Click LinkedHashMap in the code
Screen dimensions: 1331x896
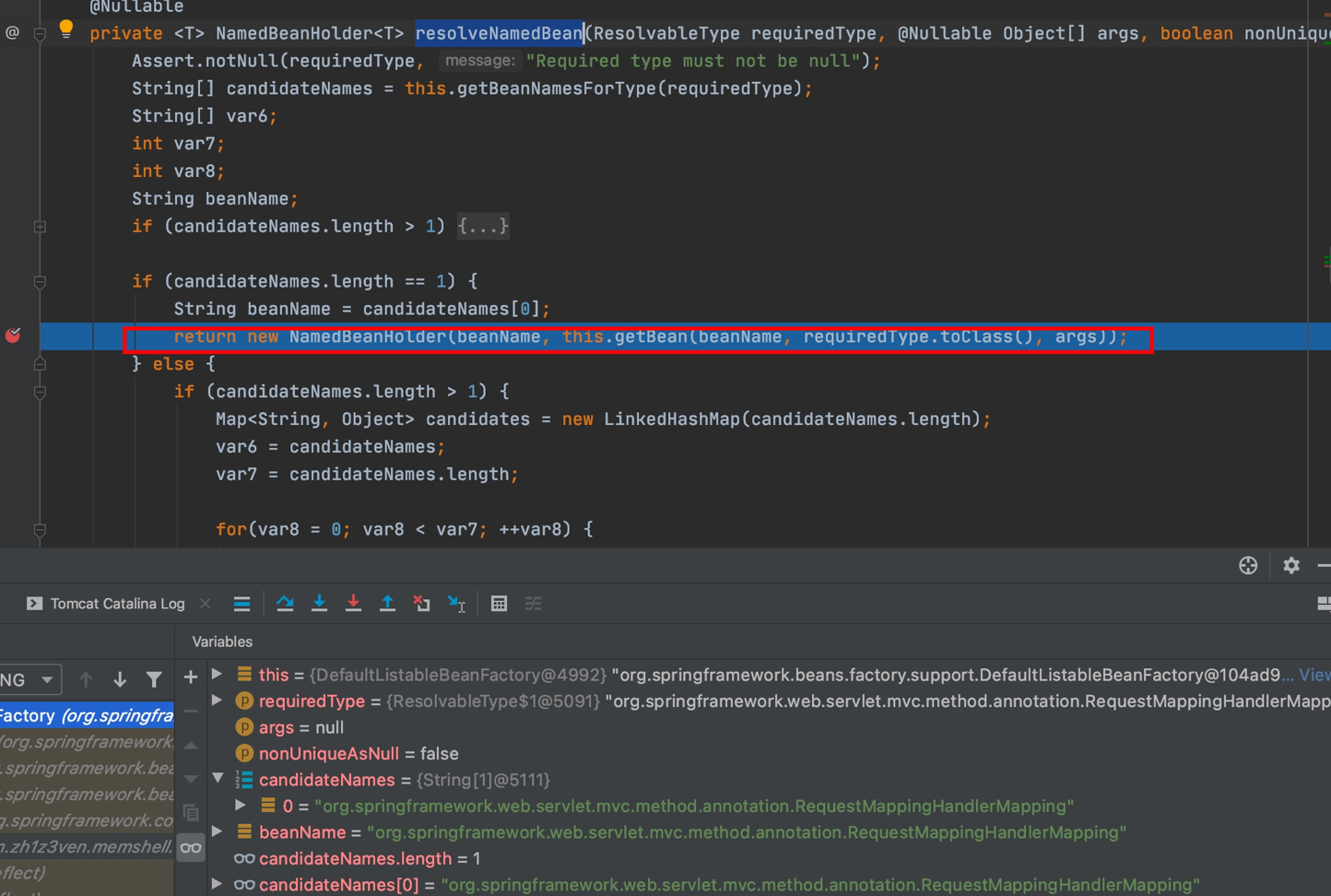pyautogui.click(x=672, y=419)
